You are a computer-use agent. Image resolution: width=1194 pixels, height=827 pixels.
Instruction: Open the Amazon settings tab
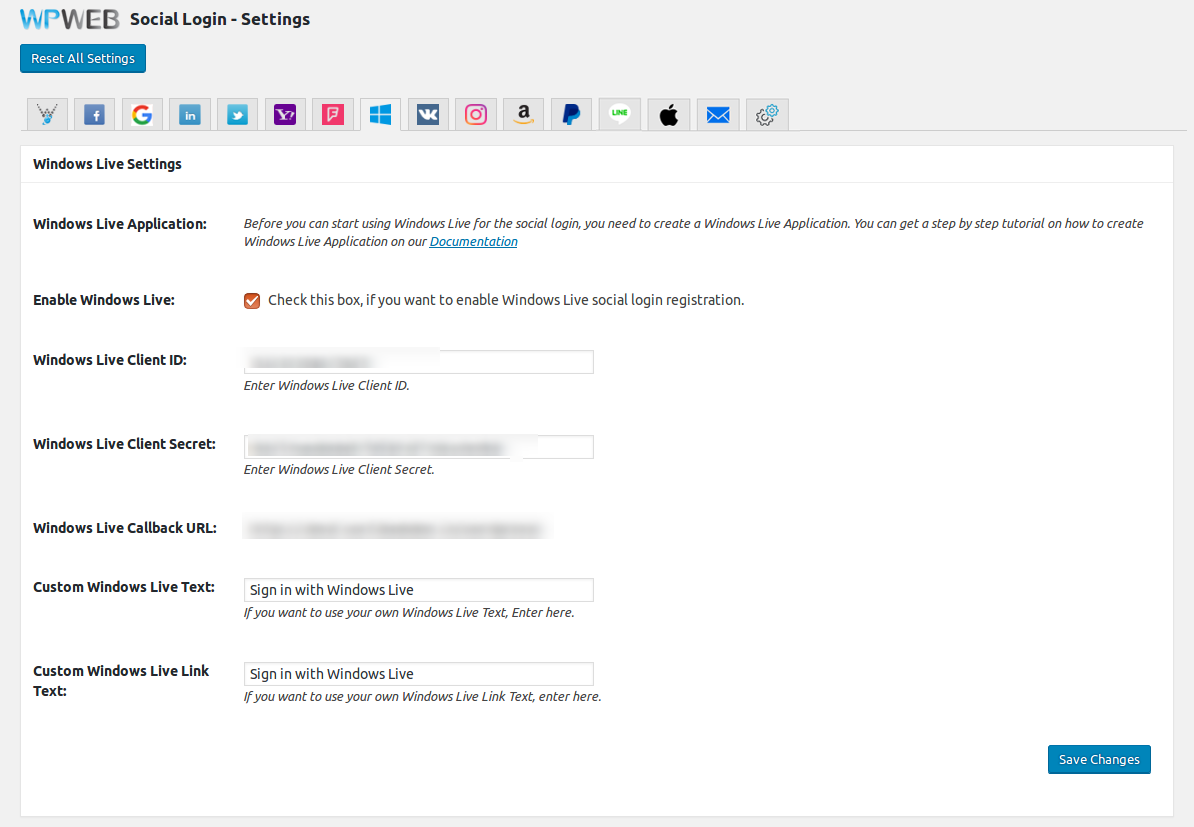pos(523,115)
